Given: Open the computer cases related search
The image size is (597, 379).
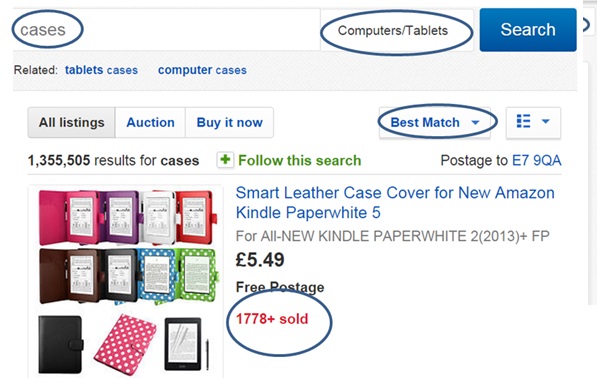Looking at the screenshot, I should point(202,70).
